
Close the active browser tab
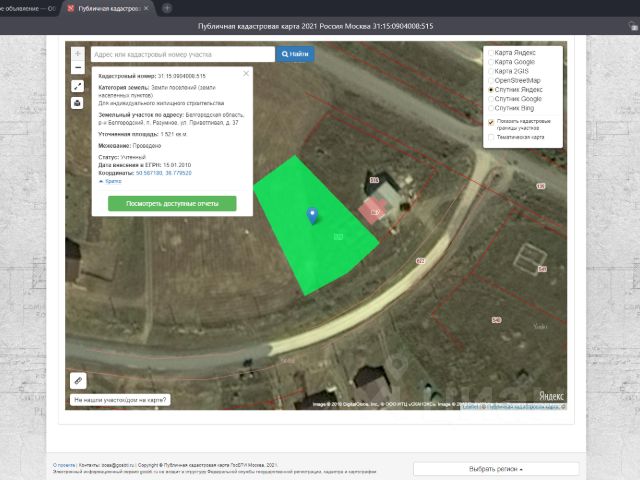(x=148, y=8)
